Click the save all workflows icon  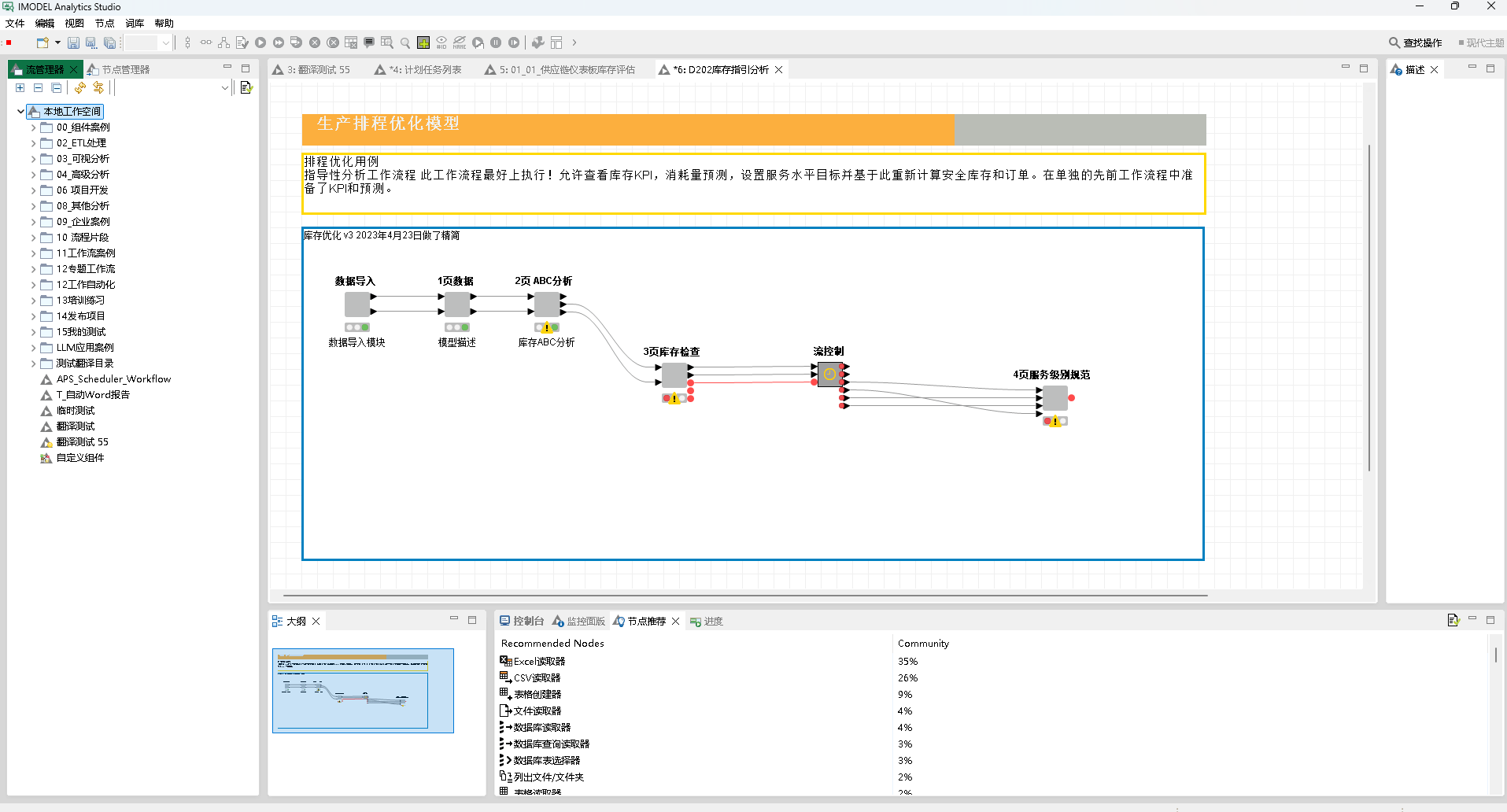coord(110,42)
